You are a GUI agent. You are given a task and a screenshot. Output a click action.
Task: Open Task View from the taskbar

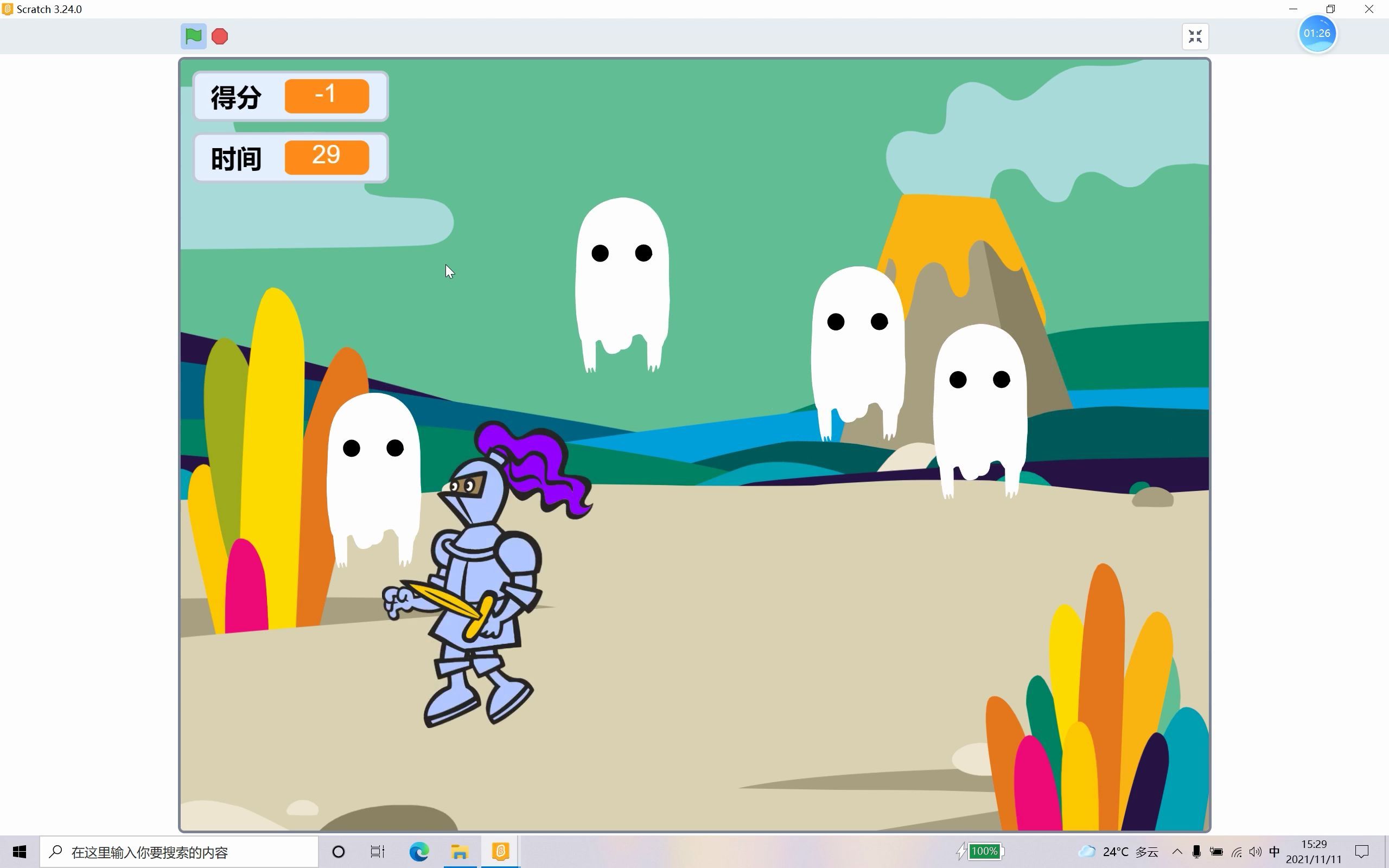point(377,851)
